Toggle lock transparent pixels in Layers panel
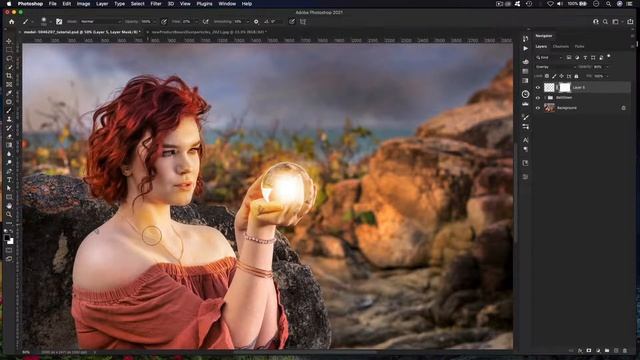The height and width of the screenshot is (360, 640). click(x=547, y=76)
